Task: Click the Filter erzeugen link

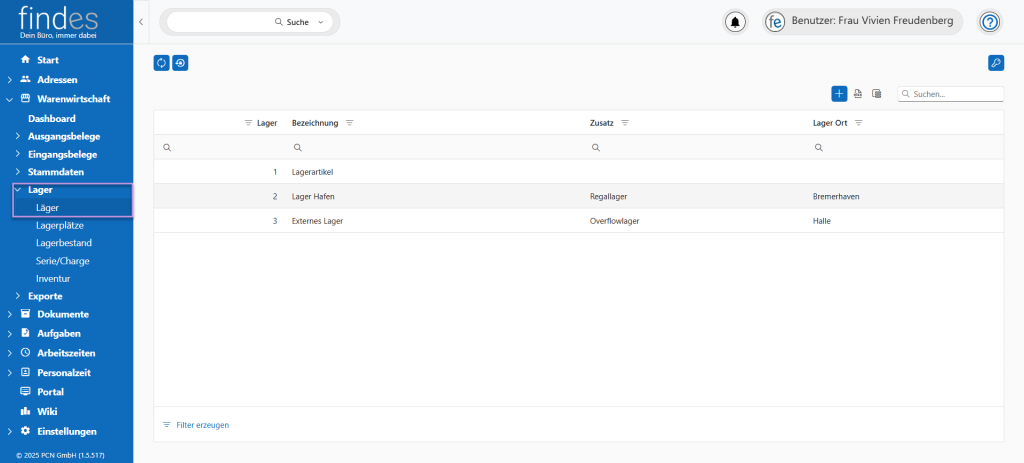Action: click(202, 425)
